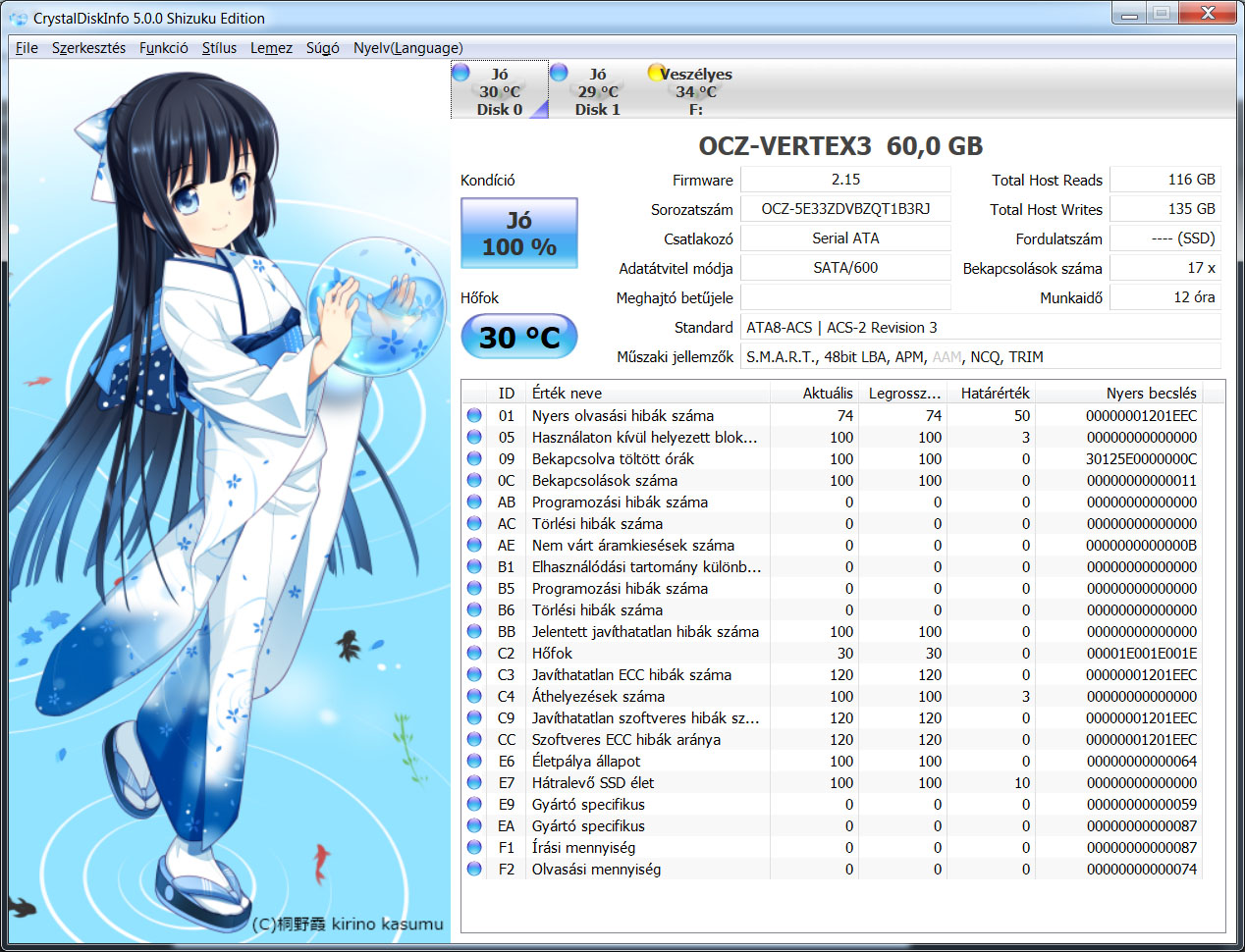
Task: Open the Nyelv(Language) menu
Action: click(x=407, y=47)
